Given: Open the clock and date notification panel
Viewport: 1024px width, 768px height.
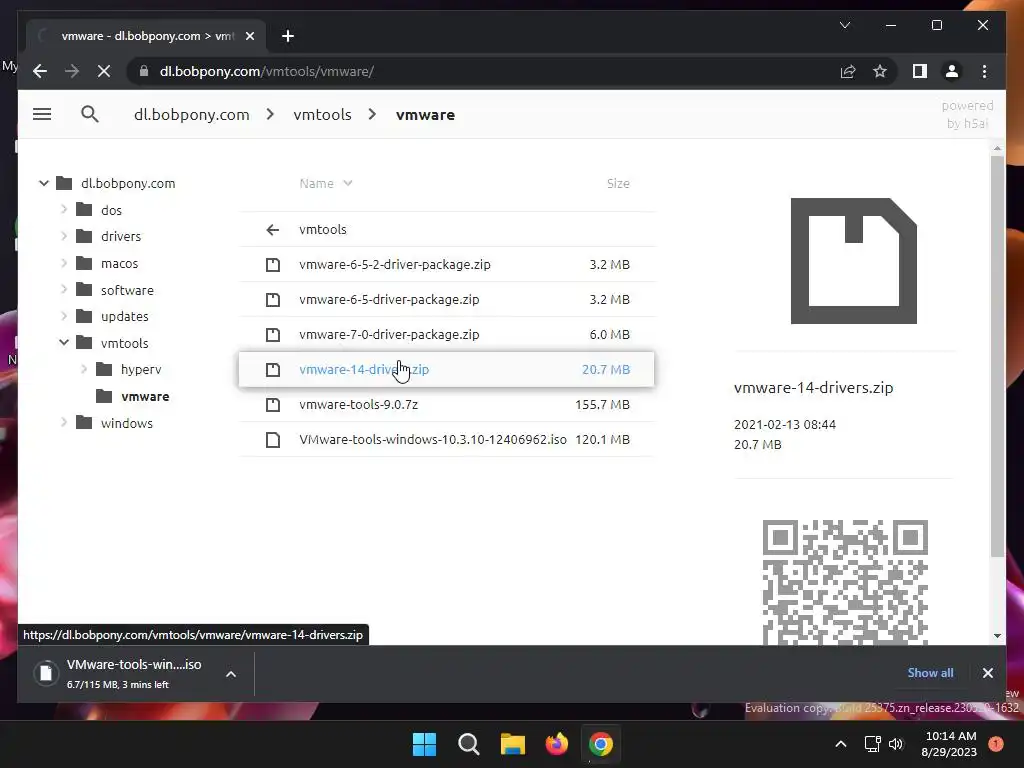Looking at the screenshot, I should click(x=950, y=744).
